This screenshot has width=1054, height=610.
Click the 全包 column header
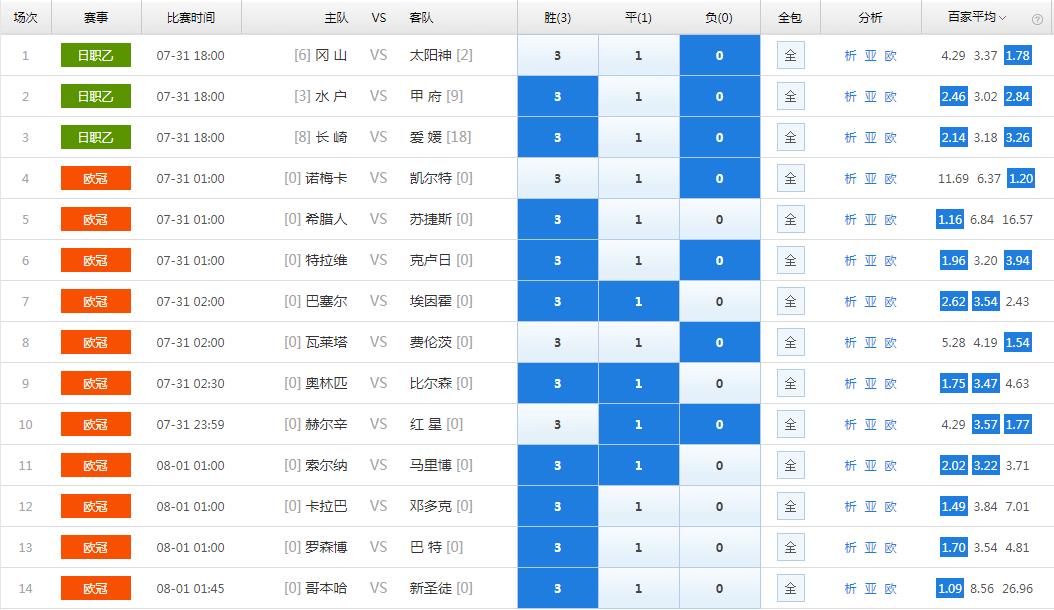pyautogui.click(x=790, y=17)
